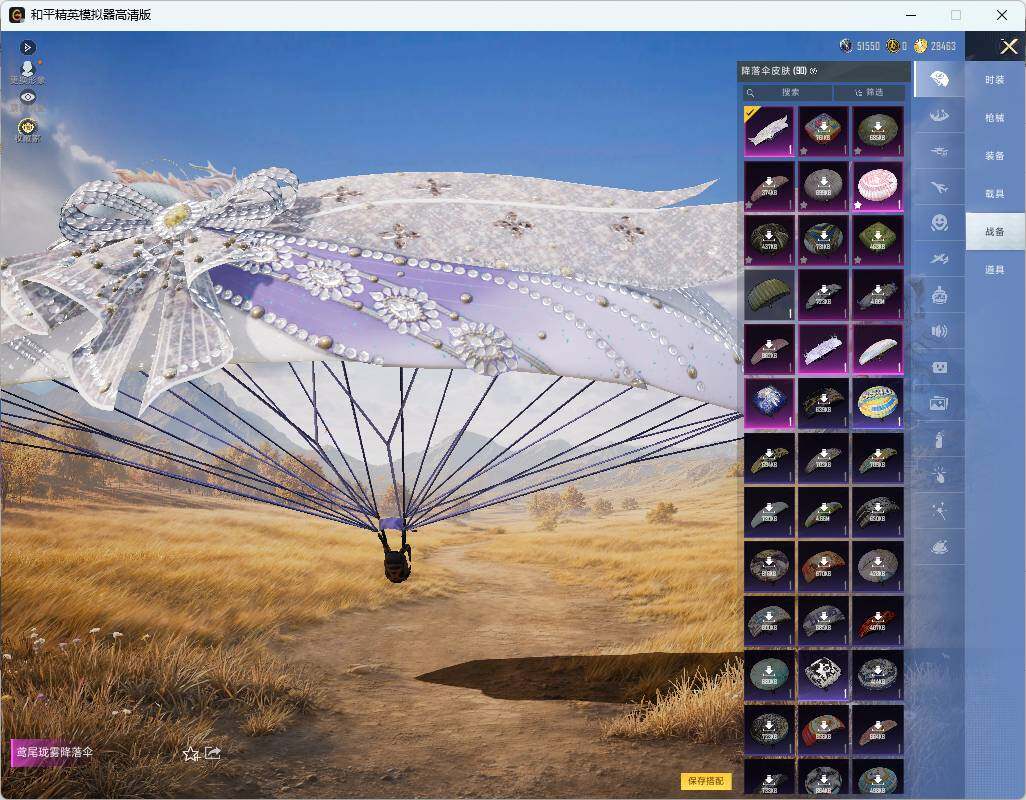This screenshot has height=800, width=1026.
Task: Select the robot companion category icon
Action: 939,296
